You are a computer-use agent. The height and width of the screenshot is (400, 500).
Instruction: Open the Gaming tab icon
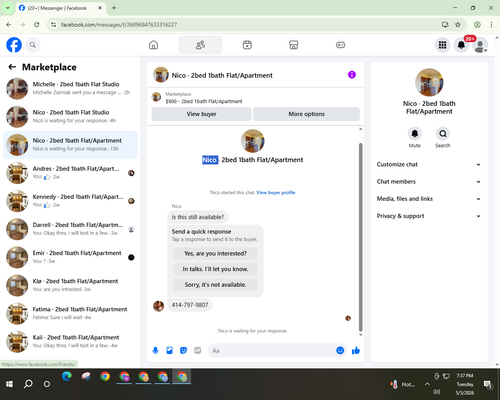340,45
